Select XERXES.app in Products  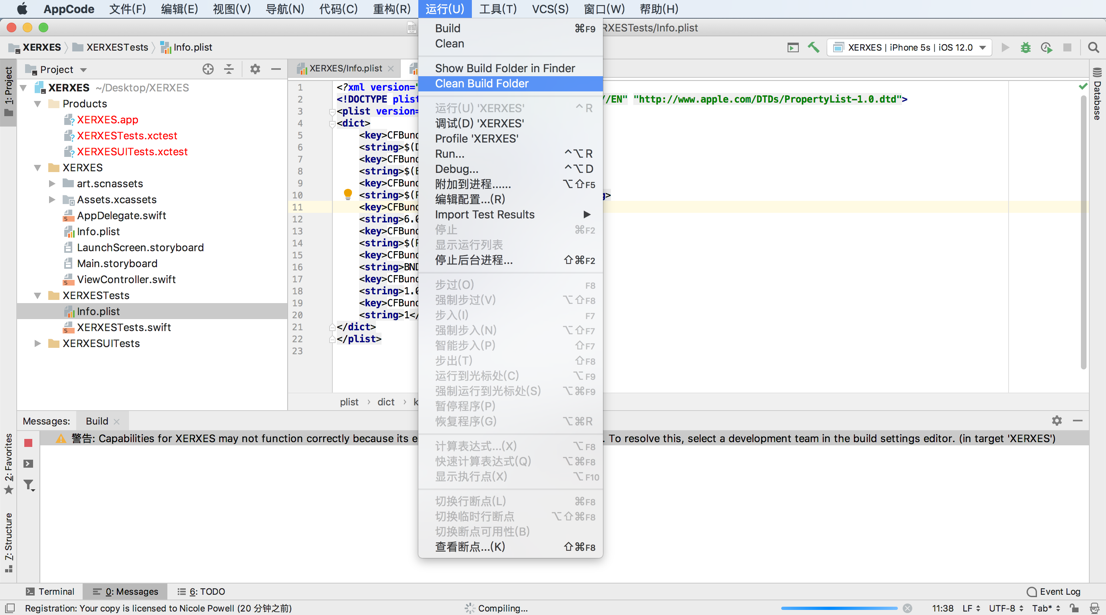pos(107,120)
